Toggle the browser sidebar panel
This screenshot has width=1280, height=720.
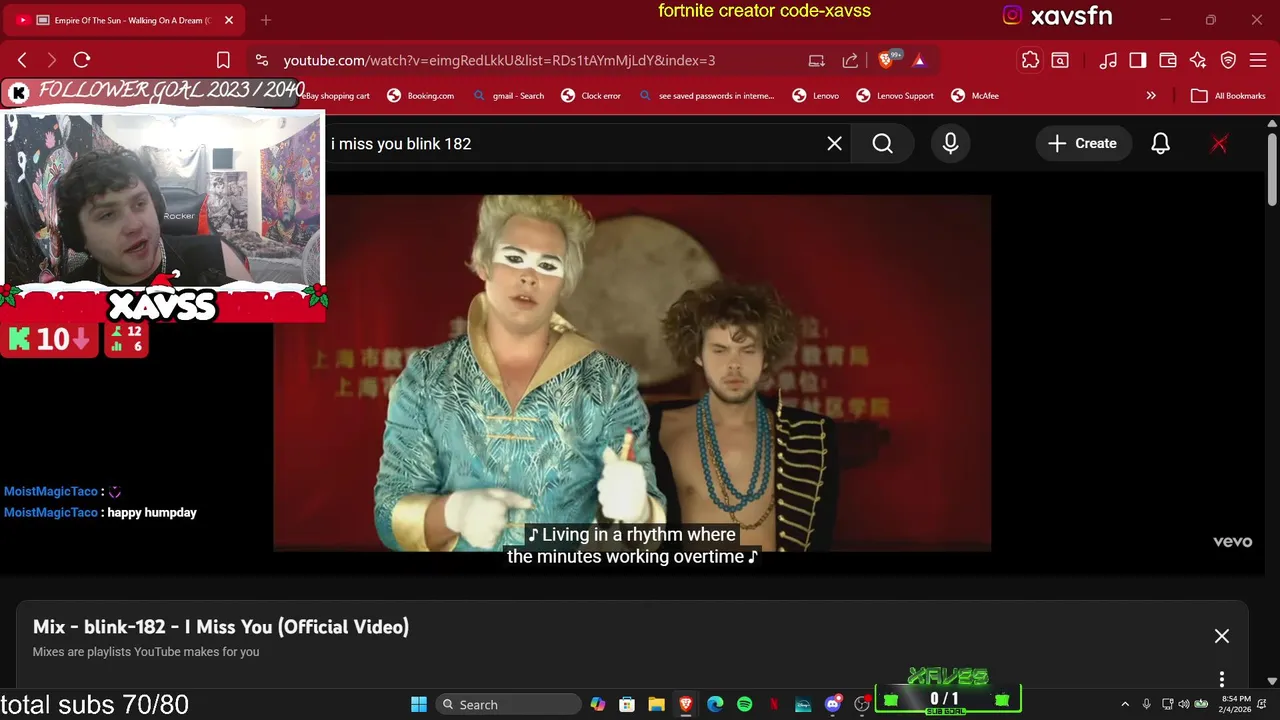[x=1138, y=60]
